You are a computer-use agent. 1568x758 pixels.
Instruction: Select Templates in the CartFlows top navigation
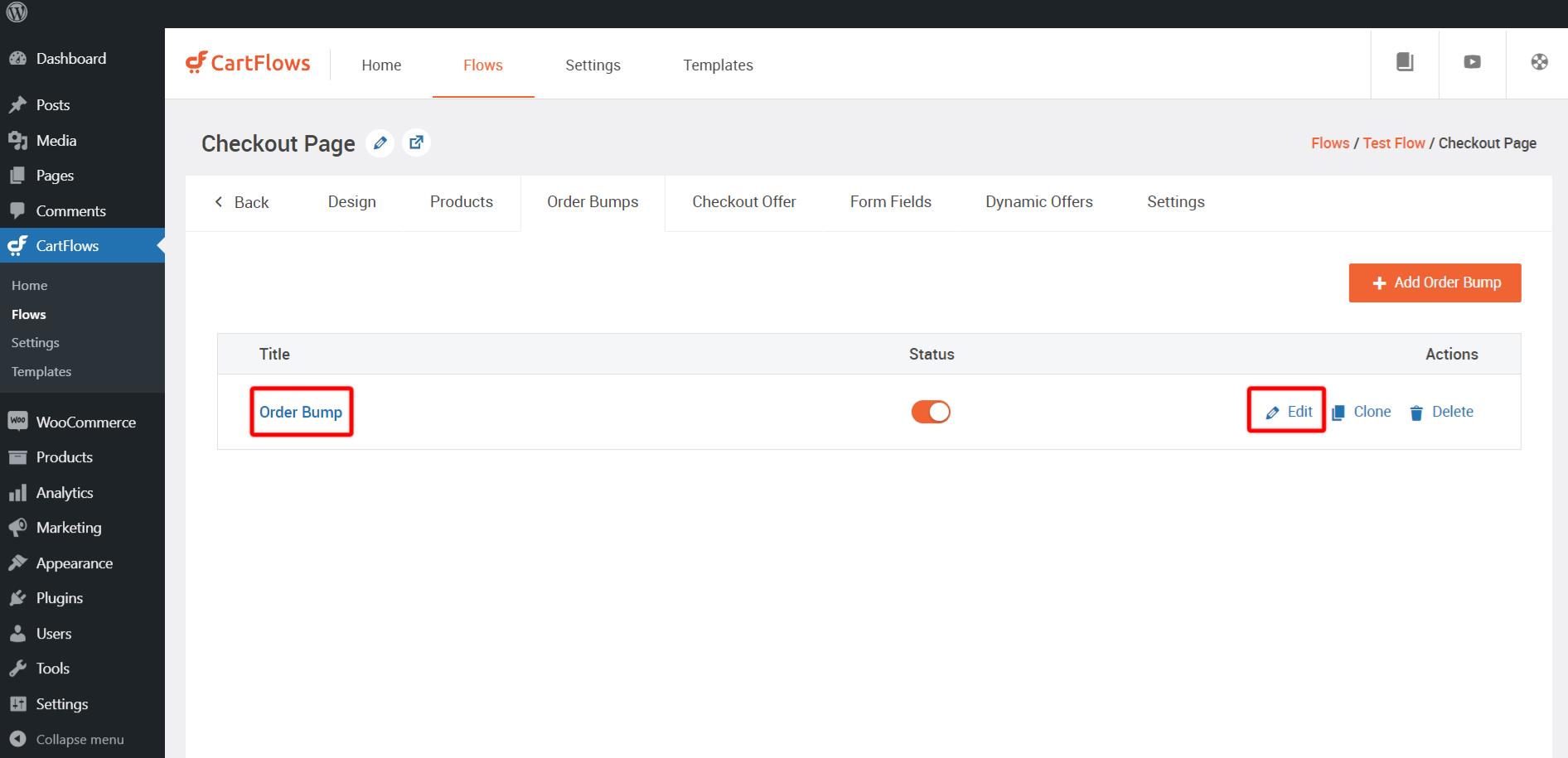click(x=718, y=65)
